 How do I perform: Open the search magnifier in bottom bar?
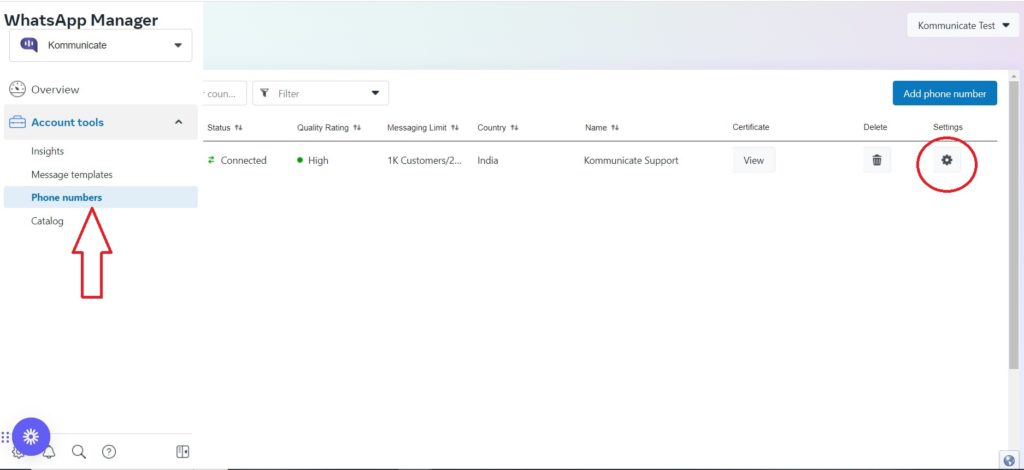click(79, 452)
